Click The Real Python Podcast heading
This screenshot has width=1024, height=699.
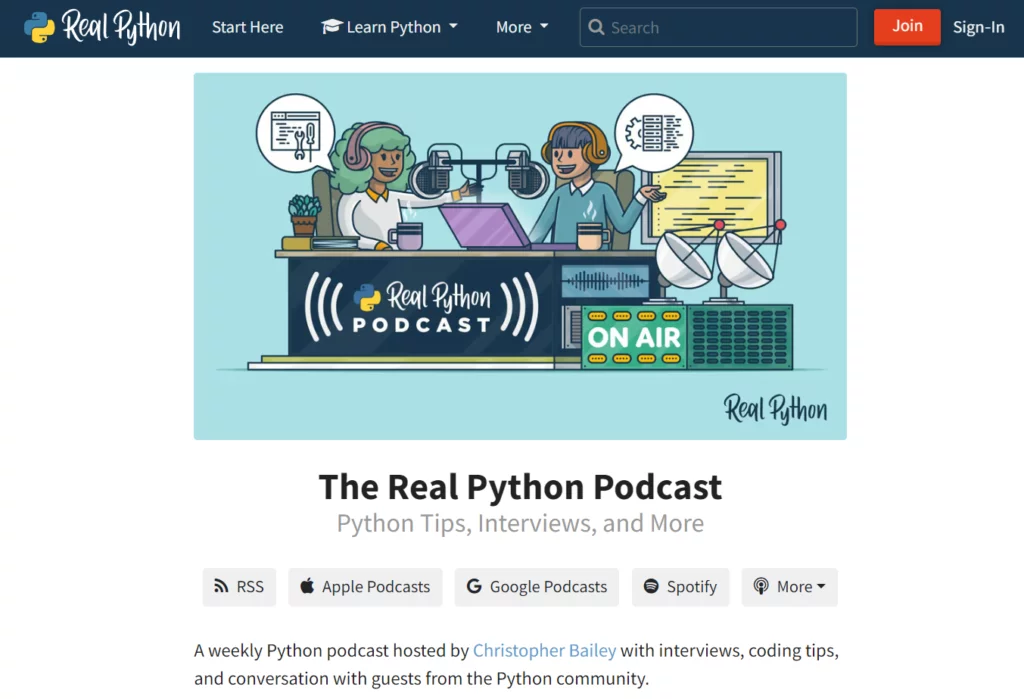[x=520, y=487]
